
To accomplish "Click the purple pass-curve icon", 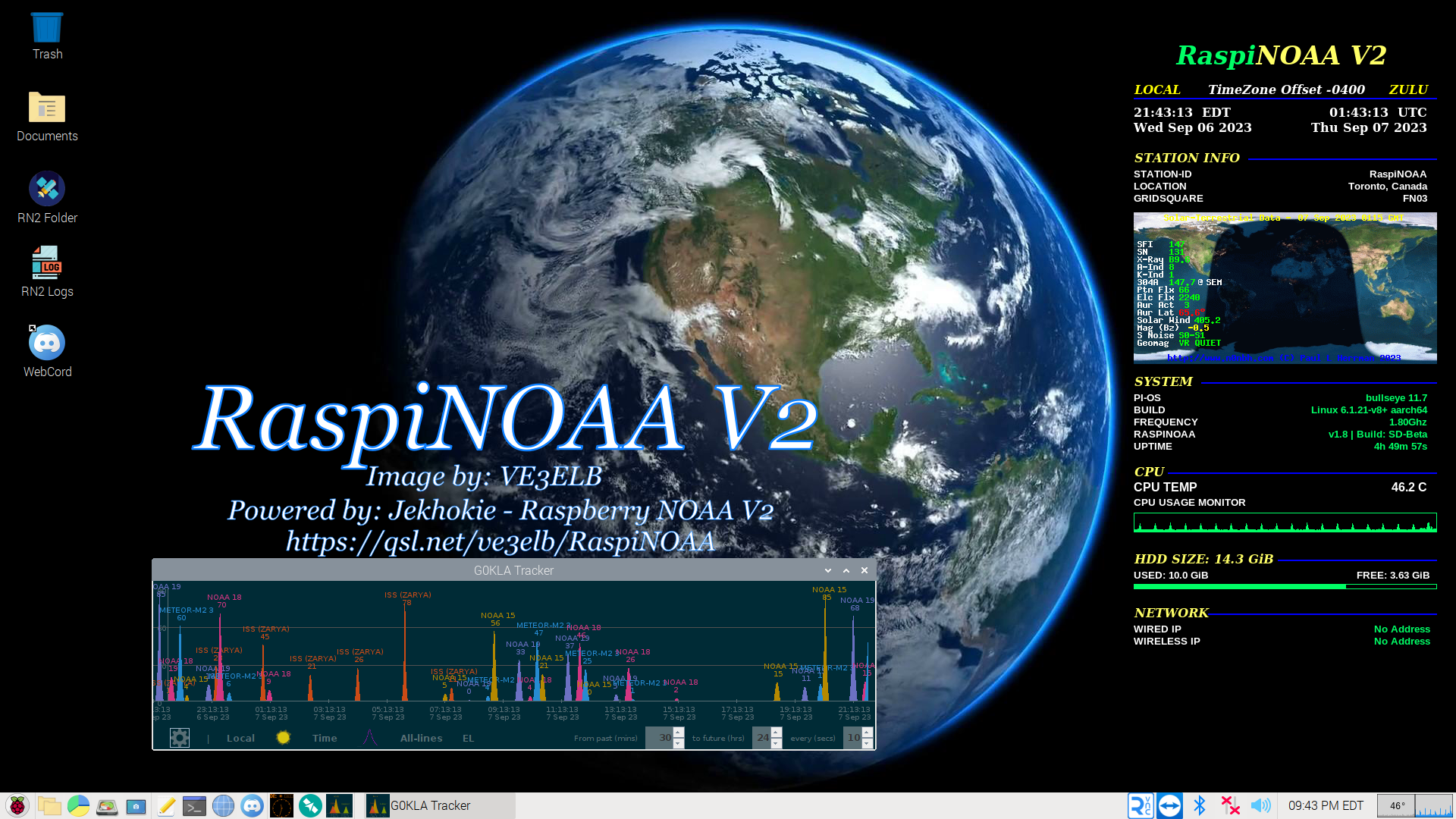I will point(369,738).
